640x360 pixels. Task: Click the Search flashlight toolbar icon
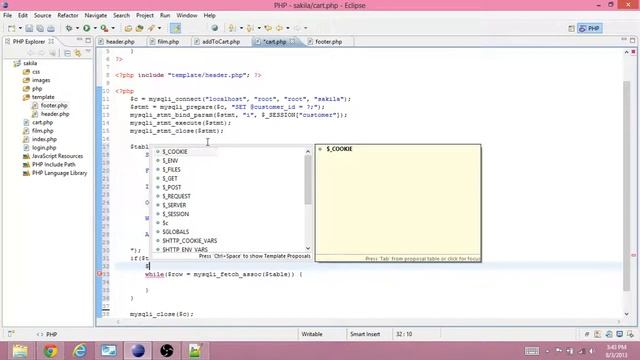point(151,28)
